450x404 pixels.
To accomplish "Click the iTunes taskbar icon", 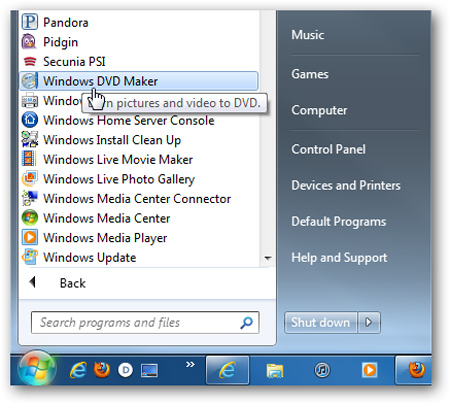I will tap(322, 370).
